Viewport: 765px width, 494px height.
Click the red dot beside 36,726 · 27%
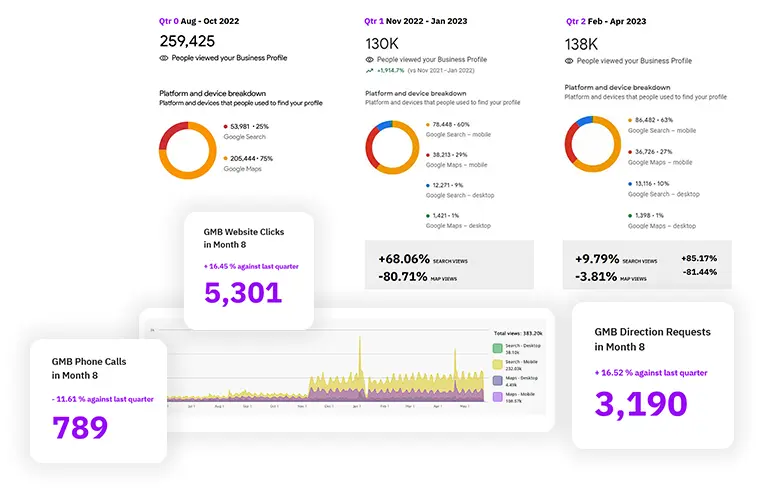tap(630, 152)
